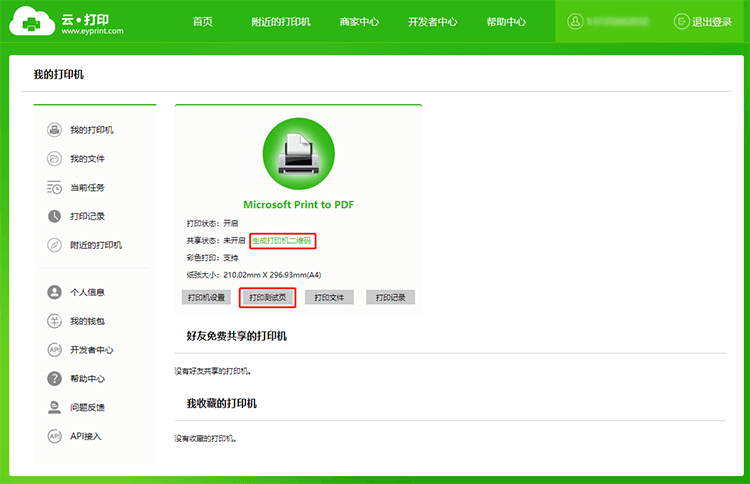Click the 打印状态: 开启 line

(212, 223)
